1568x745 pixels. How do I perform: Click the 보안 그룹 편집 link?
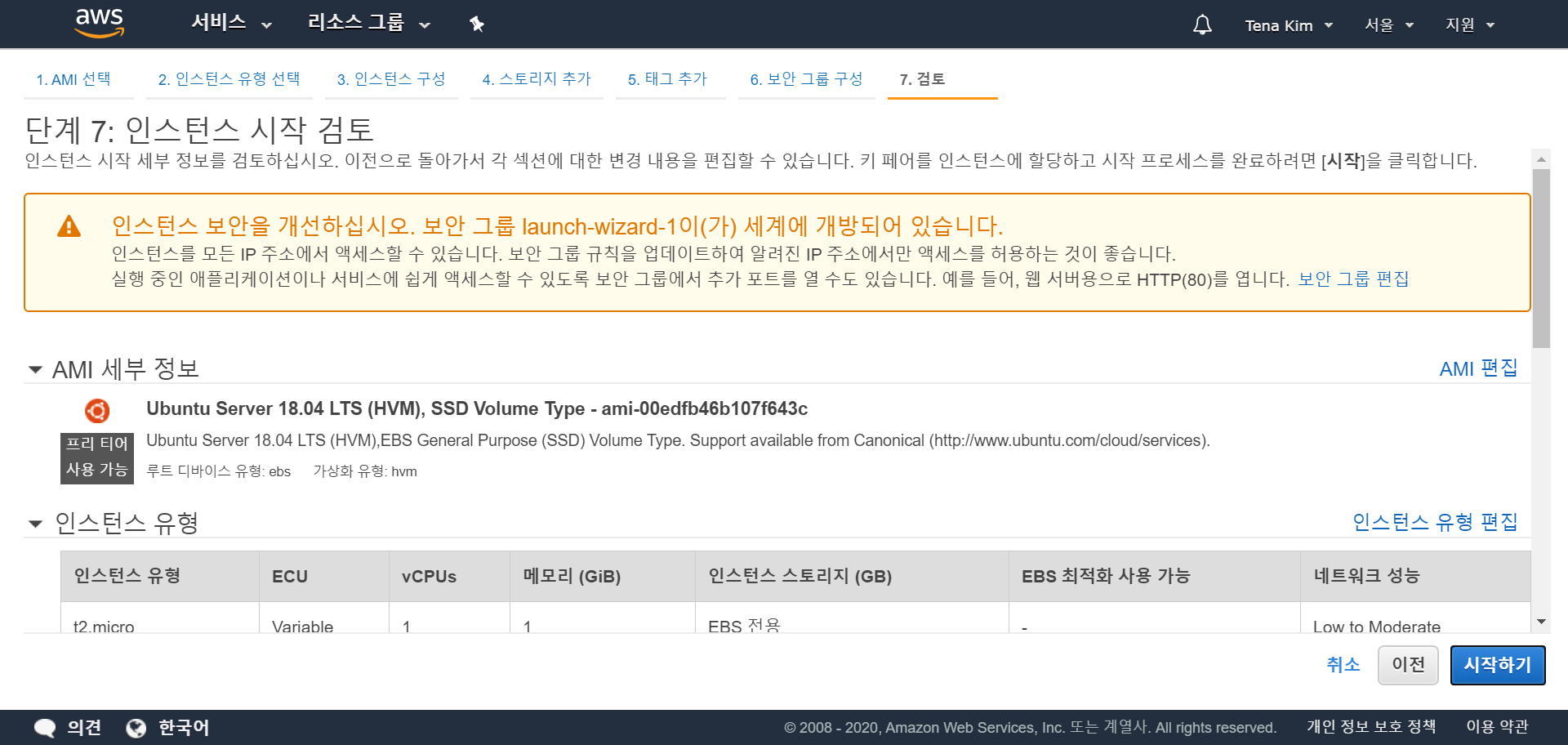[x=1353, y=279]
